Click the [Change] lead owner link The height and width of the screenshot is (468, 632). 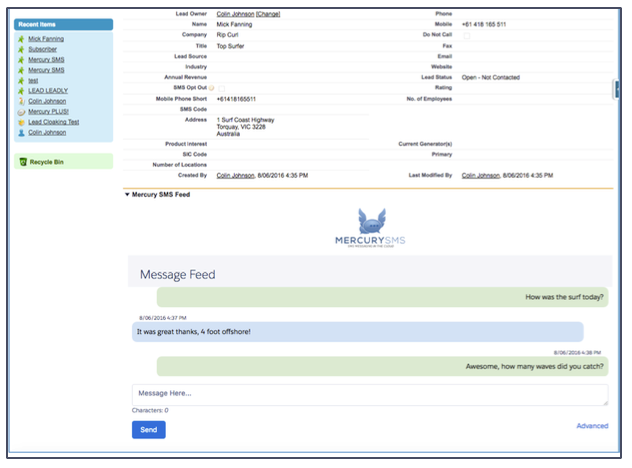point(268,14)
